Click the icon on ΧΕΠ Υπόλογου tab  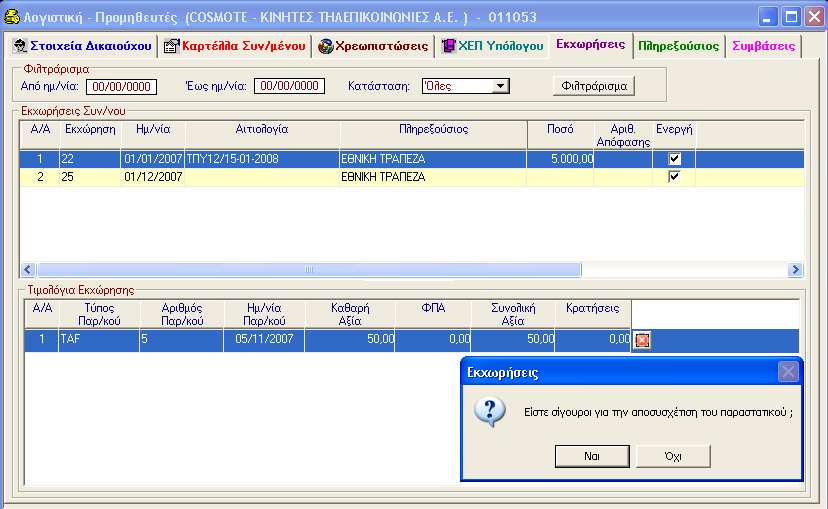click(448, 46)
